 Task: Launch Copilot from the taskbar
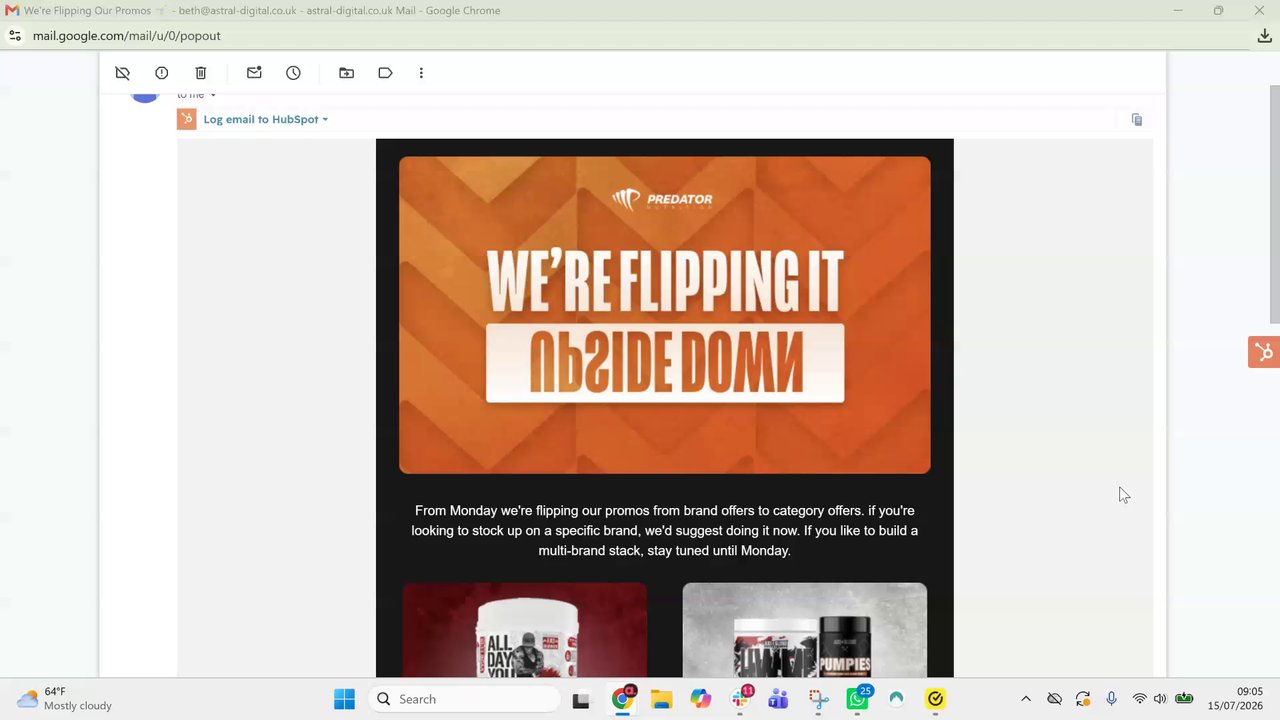pos(700,699)
